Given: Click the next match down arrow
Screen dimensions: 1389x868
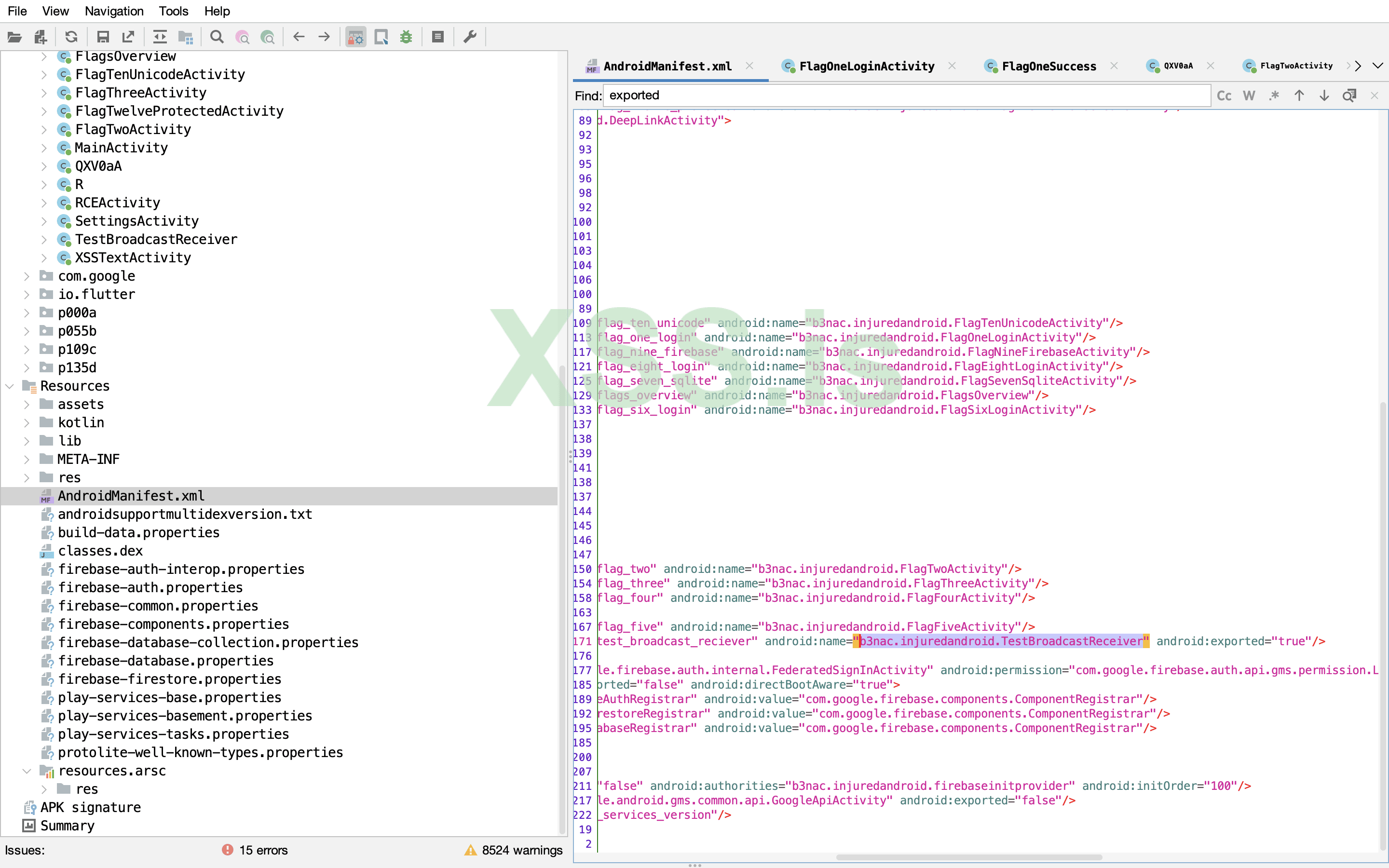Looking at the screenshot, I should point(1324,96).
